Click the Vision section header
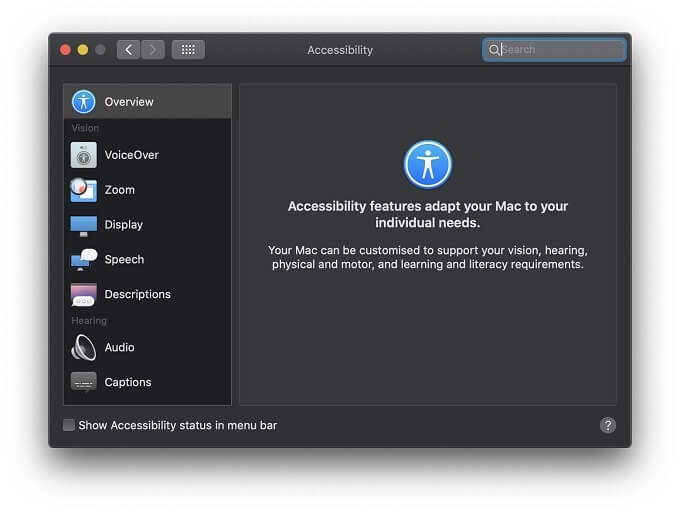The image size is (680, 512). [85, 128]
